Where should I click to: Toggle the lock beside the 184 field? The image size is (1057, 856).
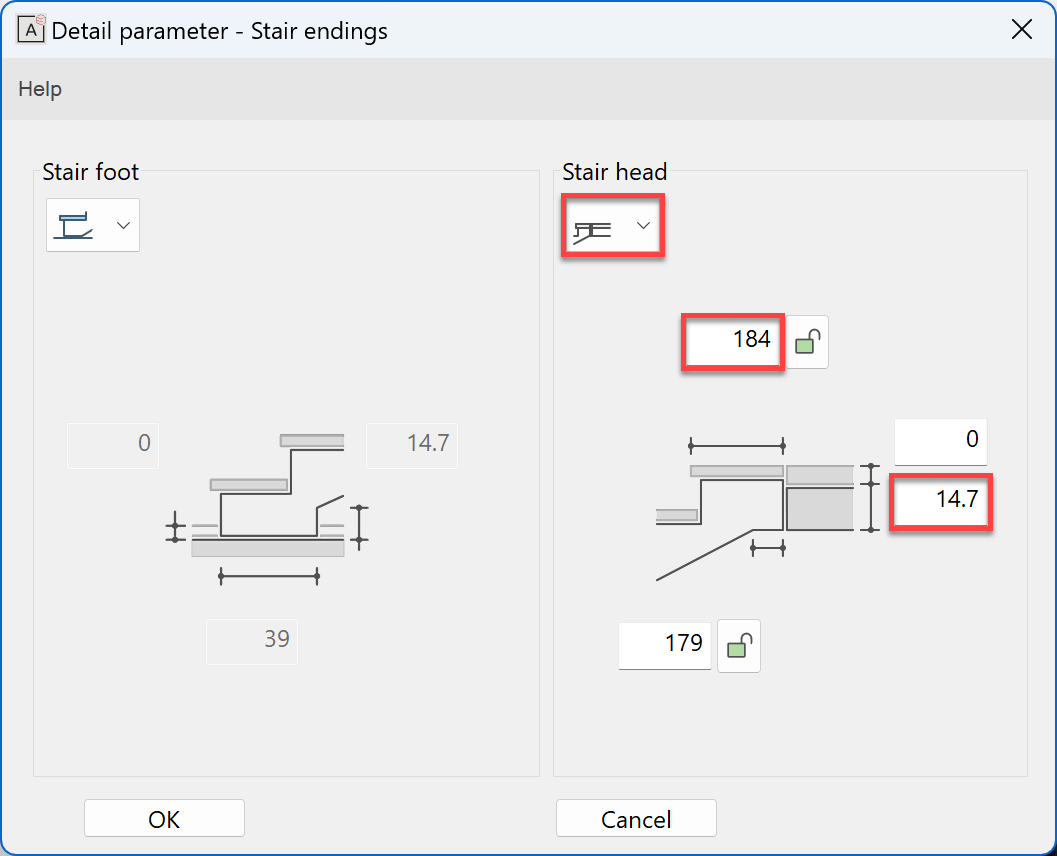click(x=807, y=342)
